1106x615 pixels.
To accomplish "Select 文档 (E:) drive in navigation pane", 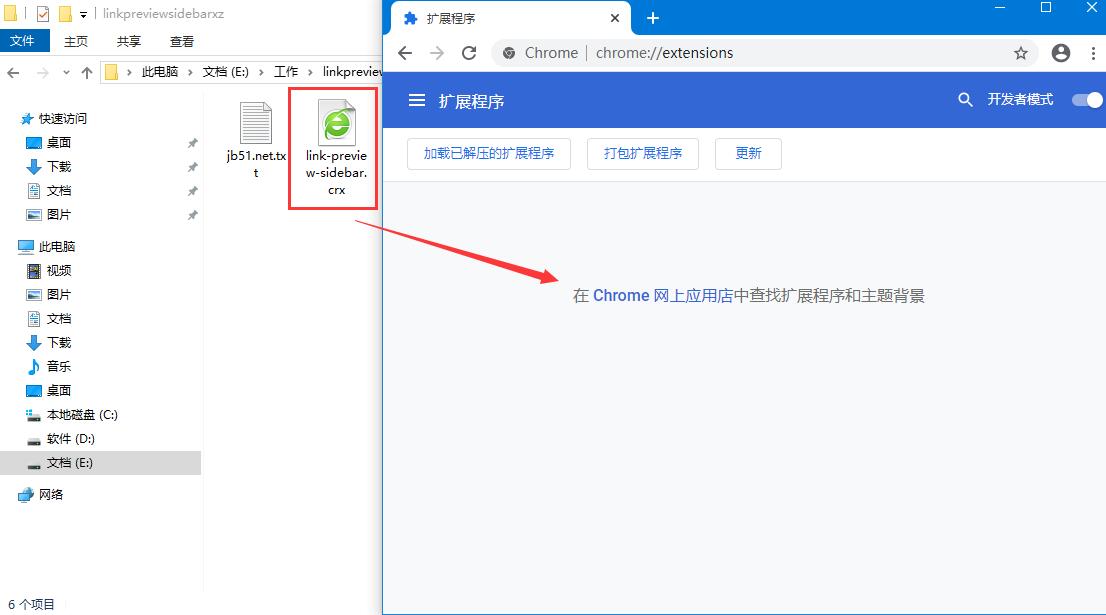I will (100, 463).
